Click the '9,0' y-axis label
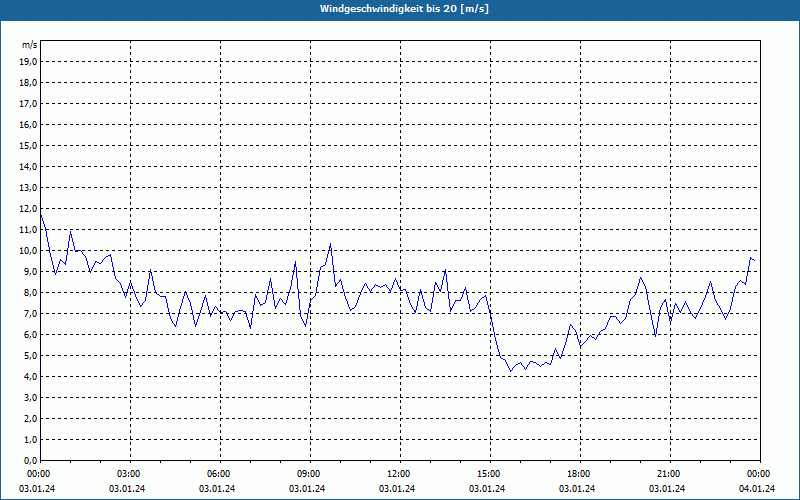This screenshot has width=800, height=500. [x=30, y=271]
